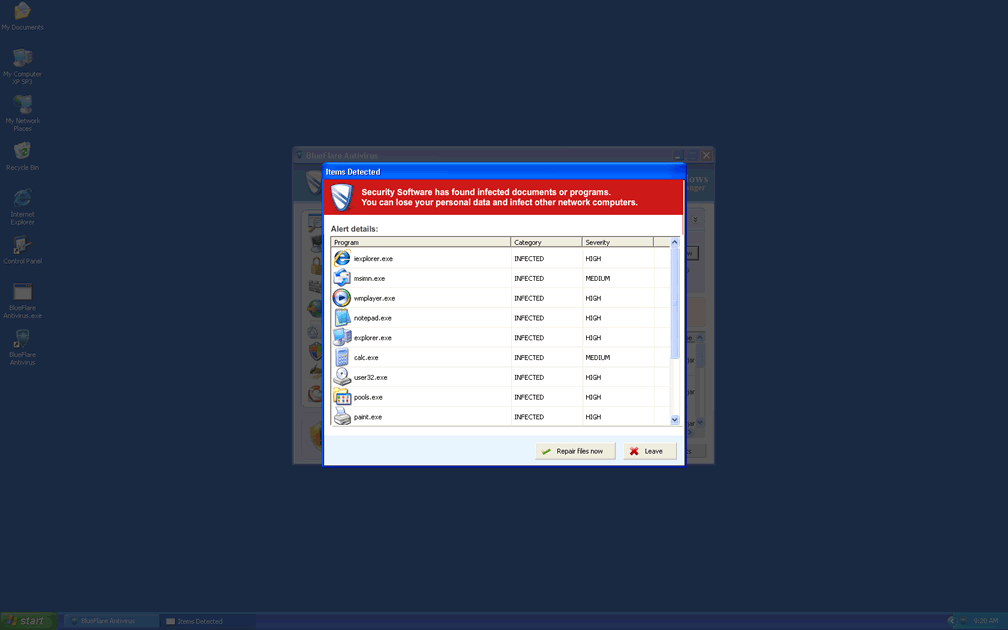Screen dimensions: 1008x630
Task: Click the Leave button
Action: [650, 451]
